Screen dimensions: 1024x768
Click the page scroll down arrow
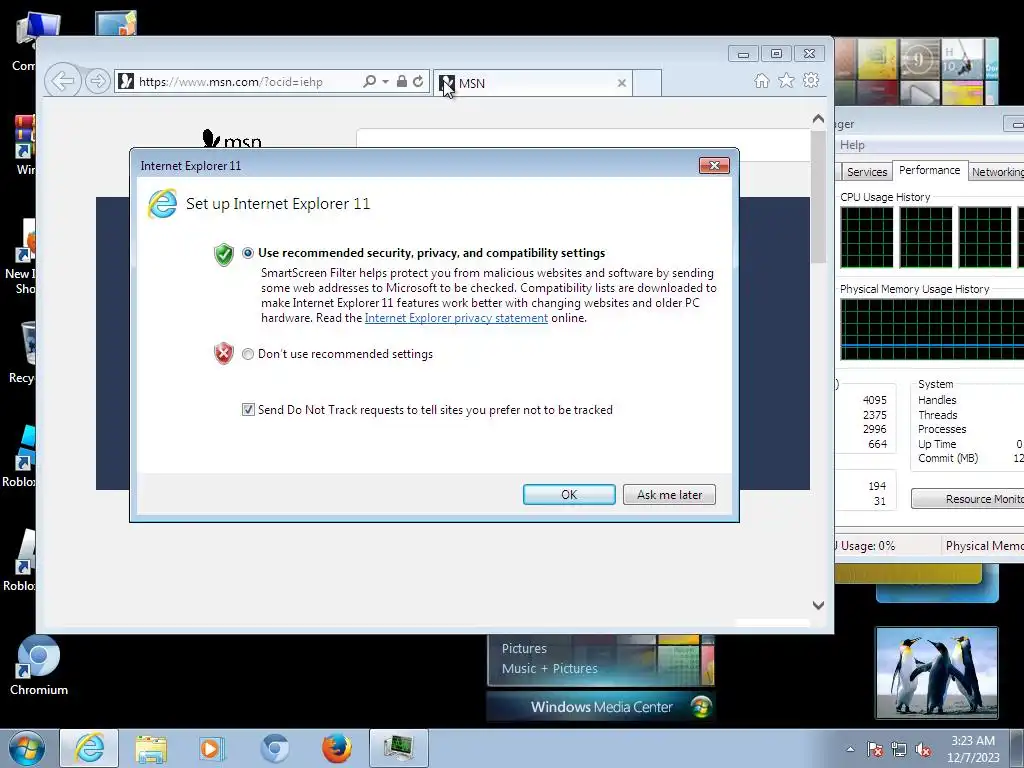coord(818,605)
